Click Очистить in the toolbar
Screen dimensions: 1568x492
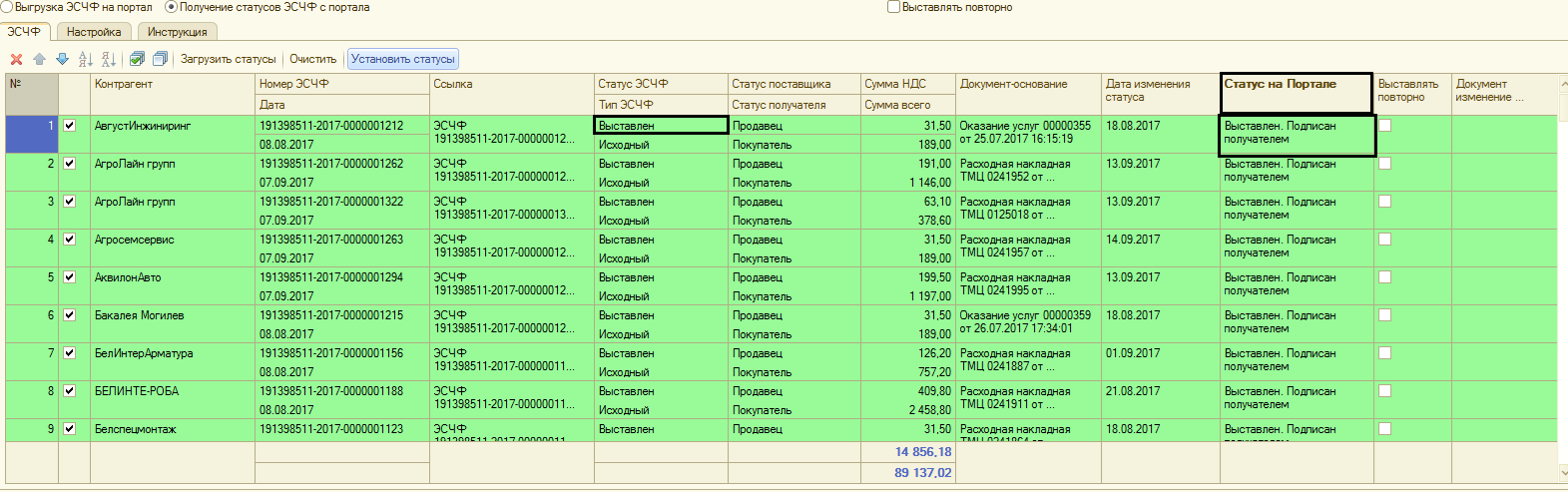pos(312,60)
